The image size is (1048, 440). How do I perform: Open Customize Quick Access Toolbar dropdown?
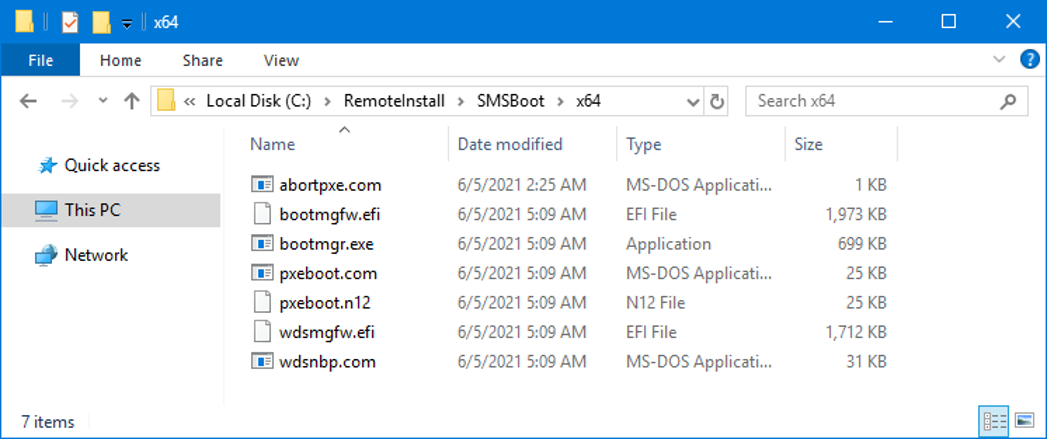tap(127, 23)
